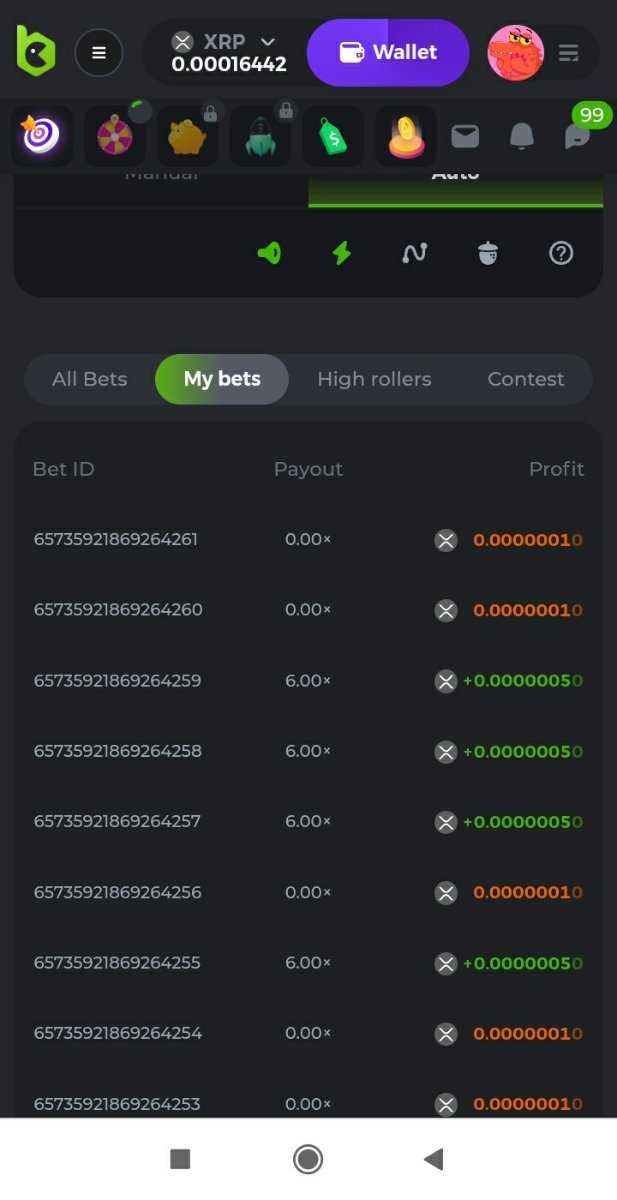Screen dimensions: 617x1200
Task: Open the gold coin bonus icon
Action: coord(406,136)
